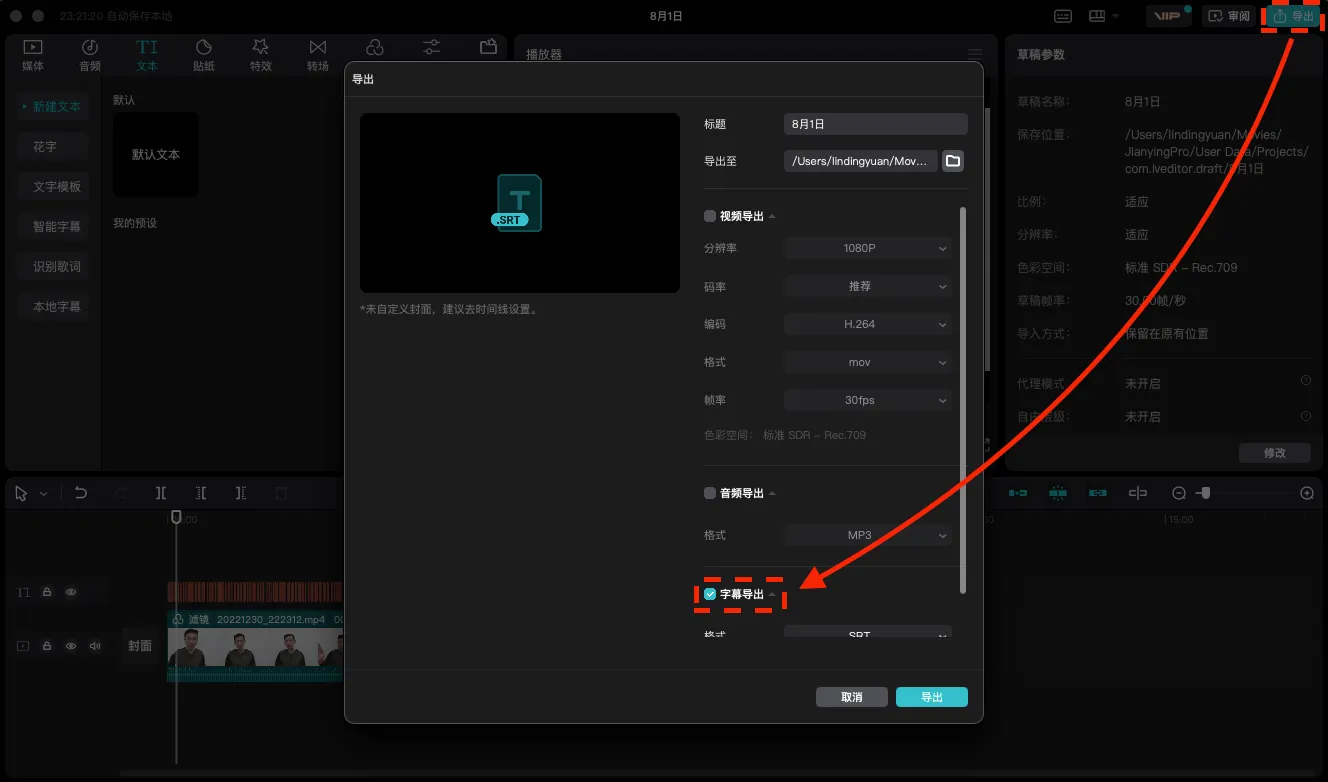Click the 封面 cover button on timeline

[x=140, y=646]
